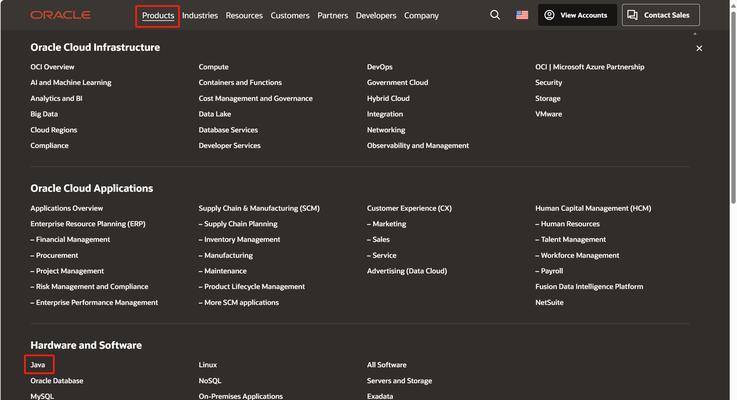Open the Partners menu
737x400 pixels.
pos(333,16)
